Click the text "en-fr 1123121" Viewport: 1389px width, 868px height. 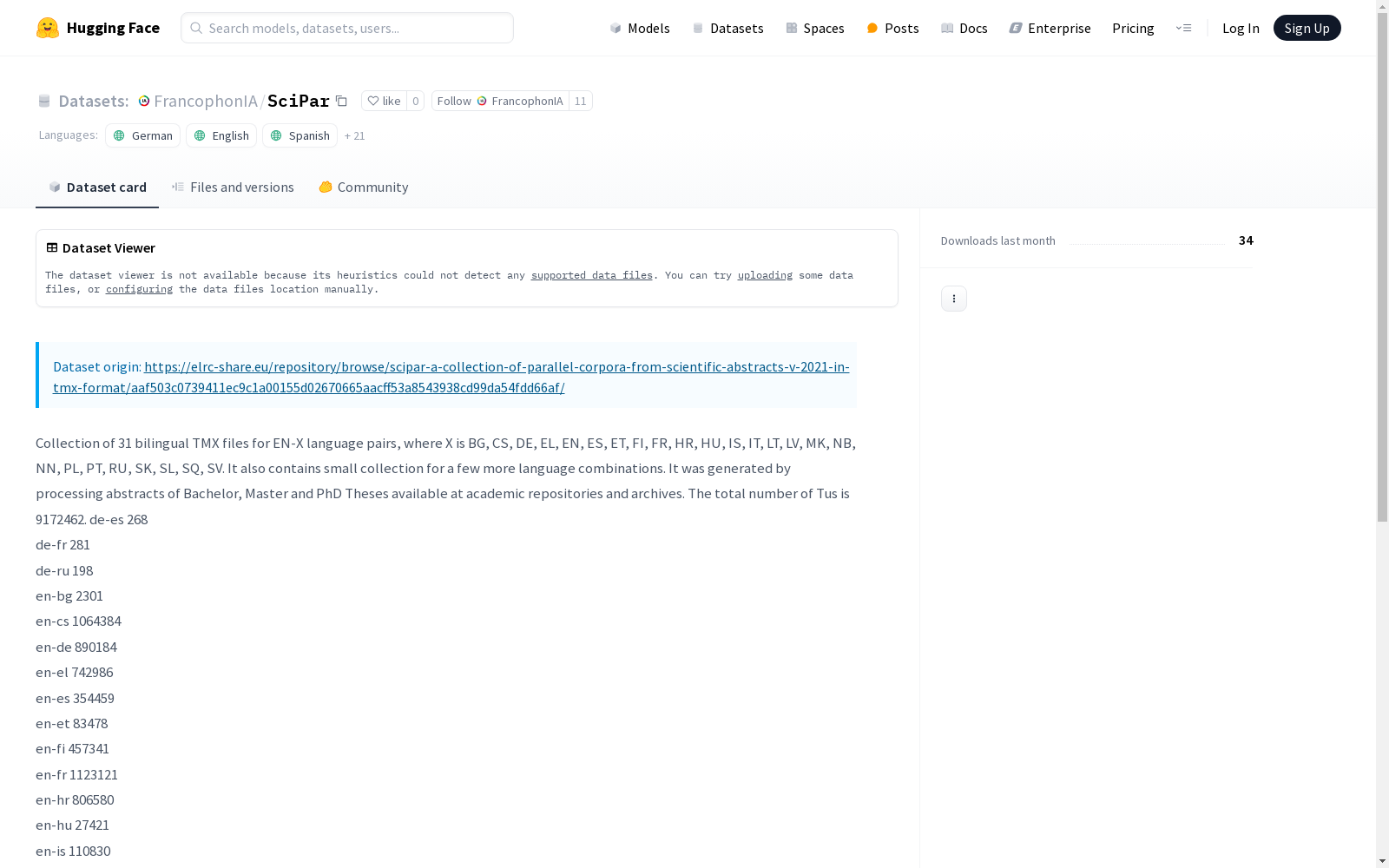tap(76, 774)
